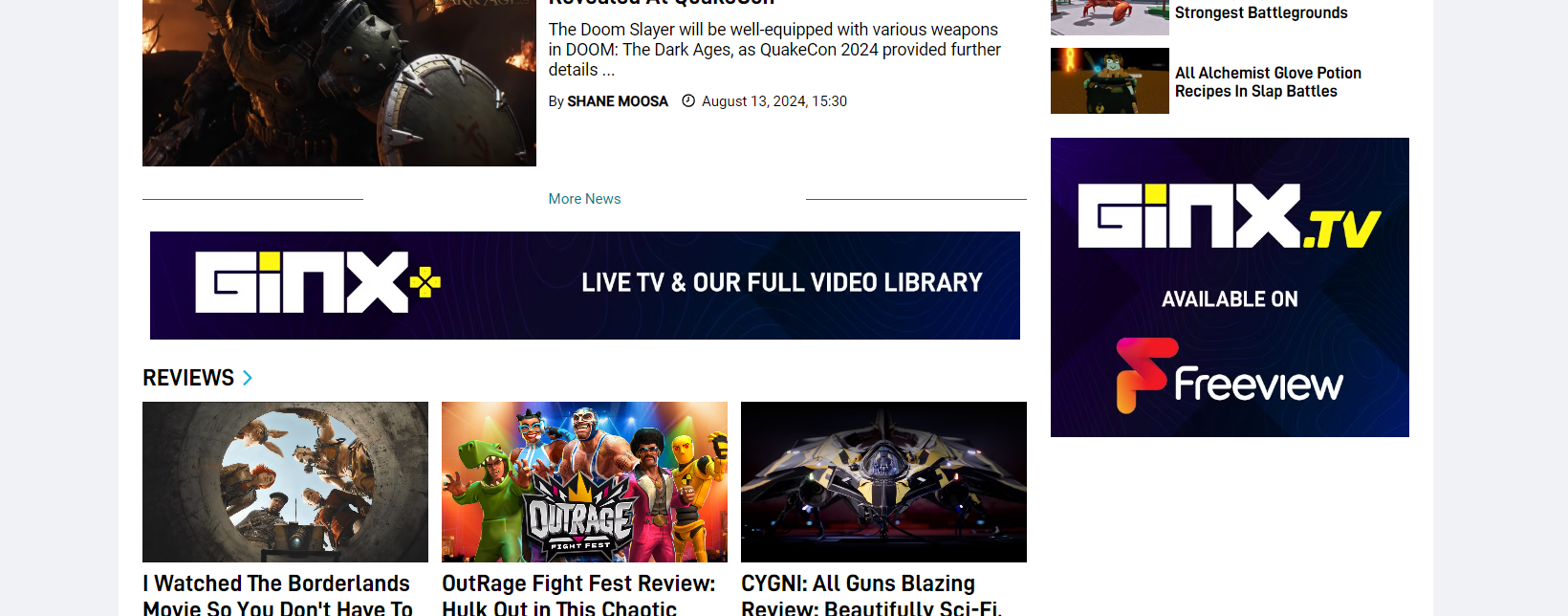1568x616 pixels.
Task: Click the yellow gamepad plus icon in banner
Action: tap(425, 282)
